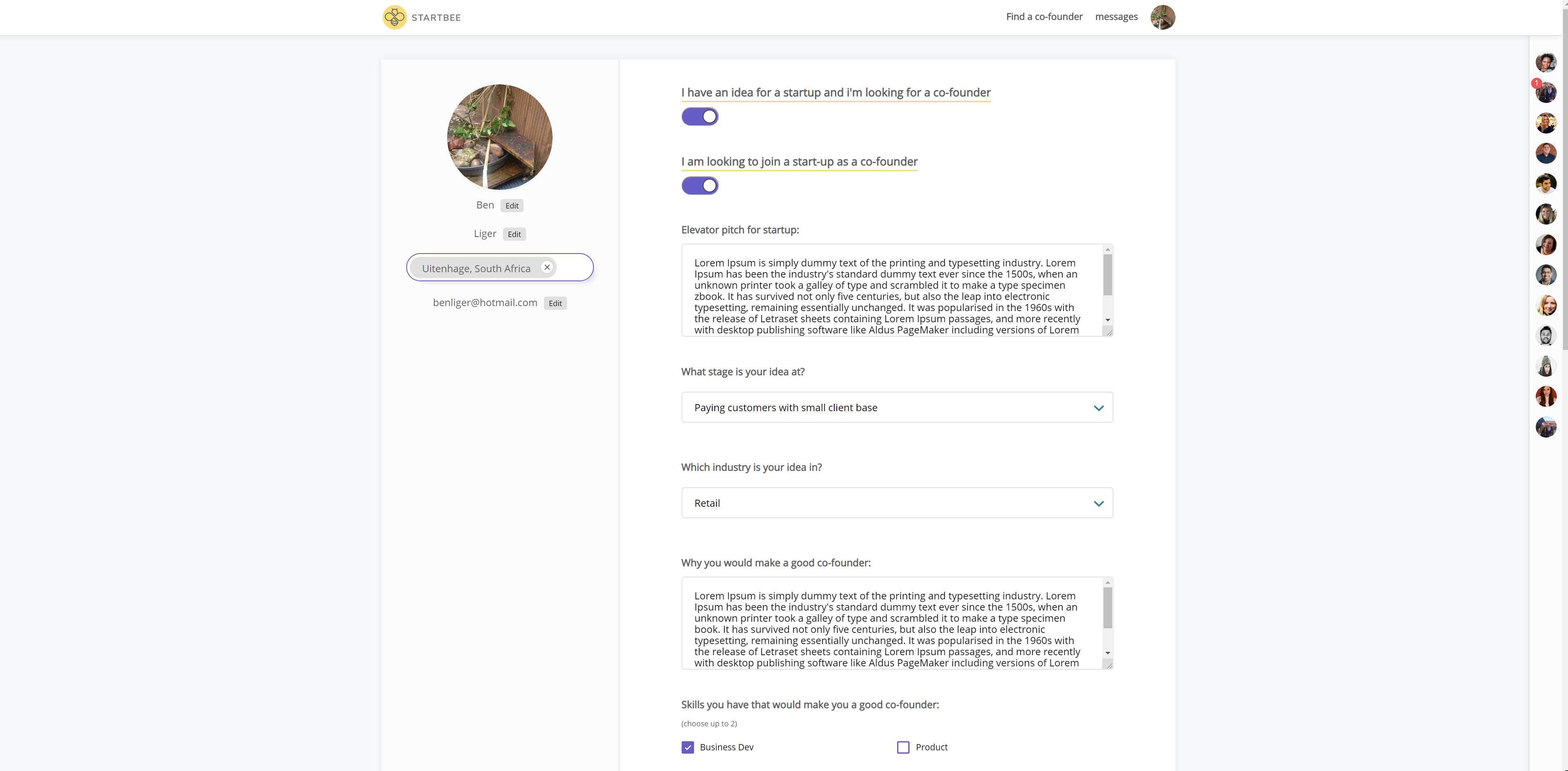This screenshot has height=771, width=1568.
Task: Edit the last name Liger
Action: (x=514, y=234)
